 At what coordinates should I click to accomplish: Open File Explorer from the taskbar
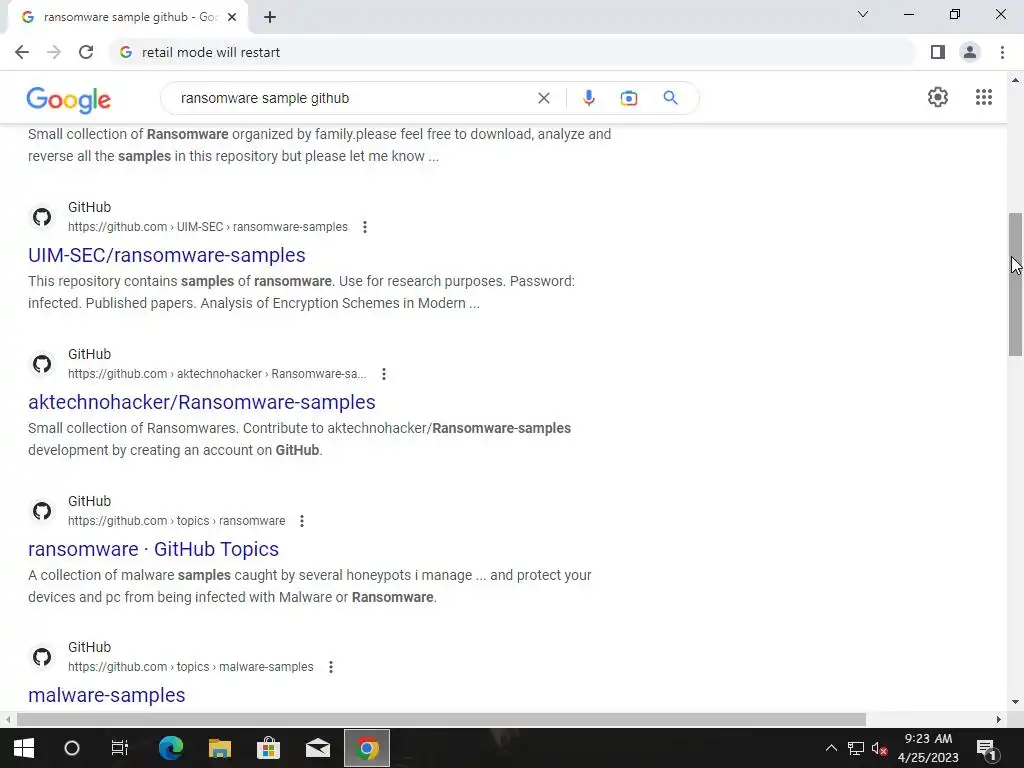(x=220, y=748)
